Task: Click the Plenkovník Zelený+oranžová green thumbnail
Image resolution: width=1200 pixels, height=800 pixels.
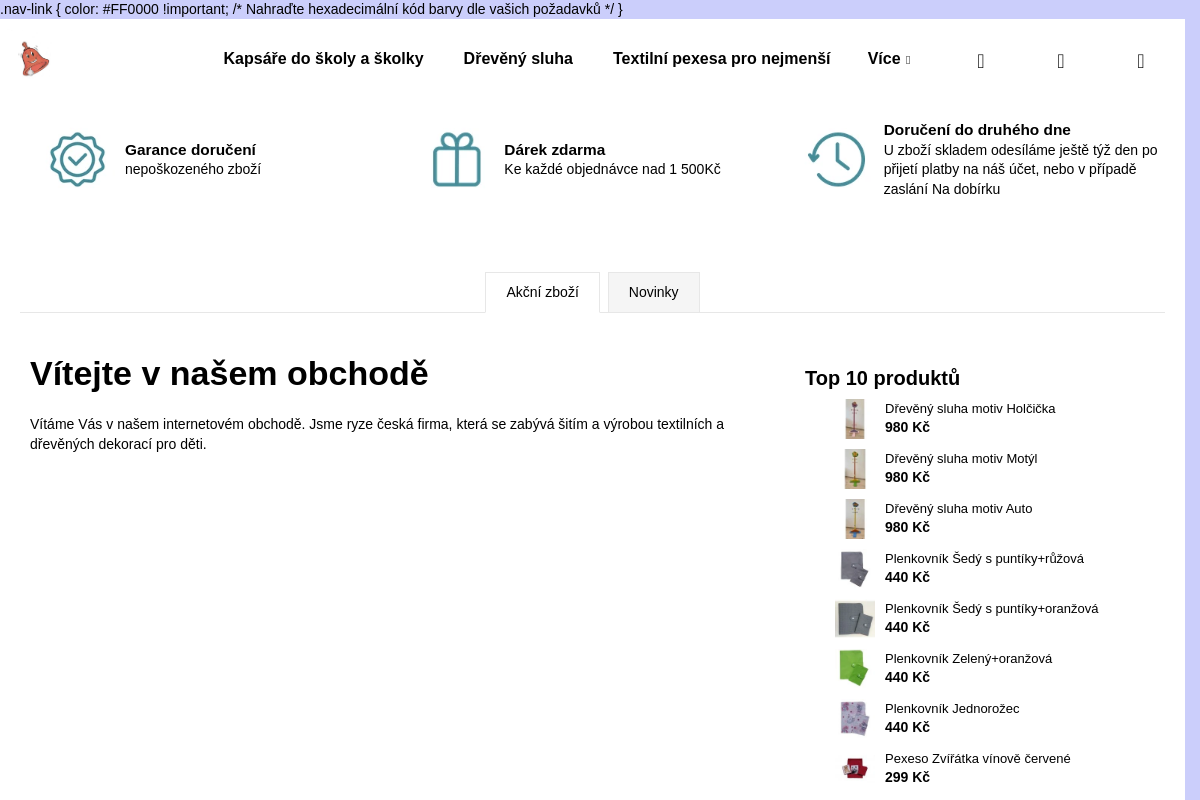Action: (854, 668)
